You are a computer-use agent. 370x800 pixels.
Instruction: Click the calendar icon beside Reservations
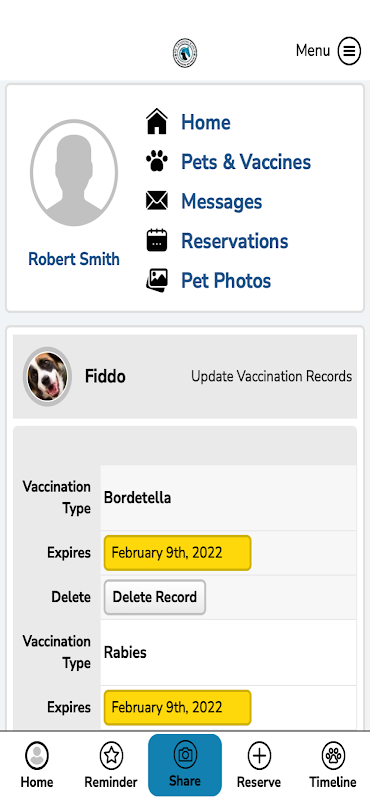pyautogui.click(x=157, y=240)
